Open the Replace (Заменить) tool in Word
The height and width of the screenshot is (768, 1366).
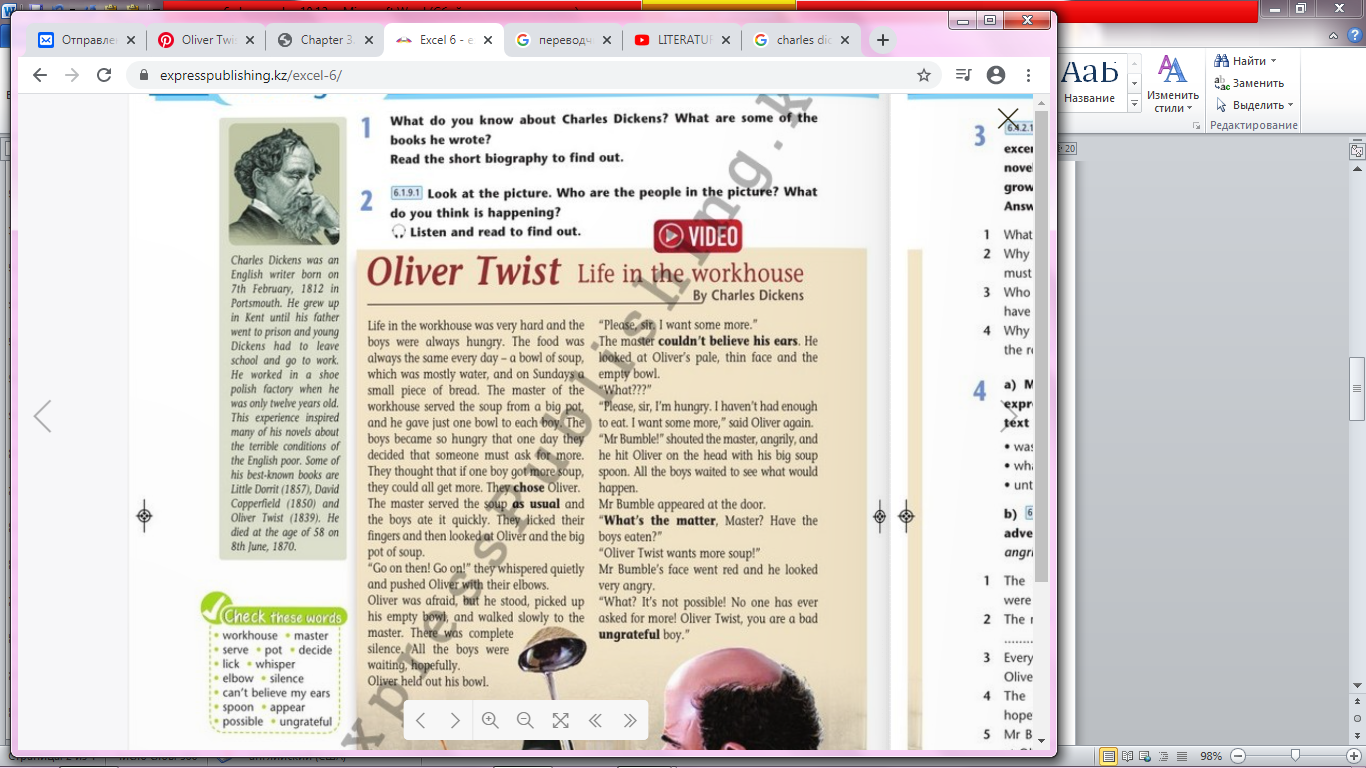1249,83
